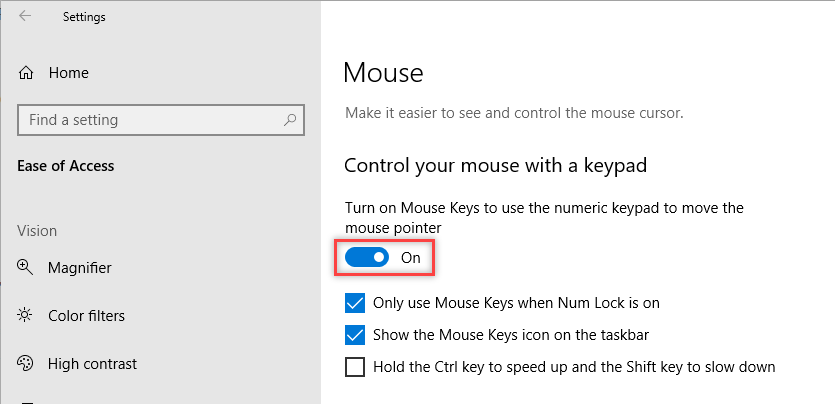Viewport: 835px width, 404px height.
Task: Click the Color filters sun icon
Action: [x=26, y=316]
